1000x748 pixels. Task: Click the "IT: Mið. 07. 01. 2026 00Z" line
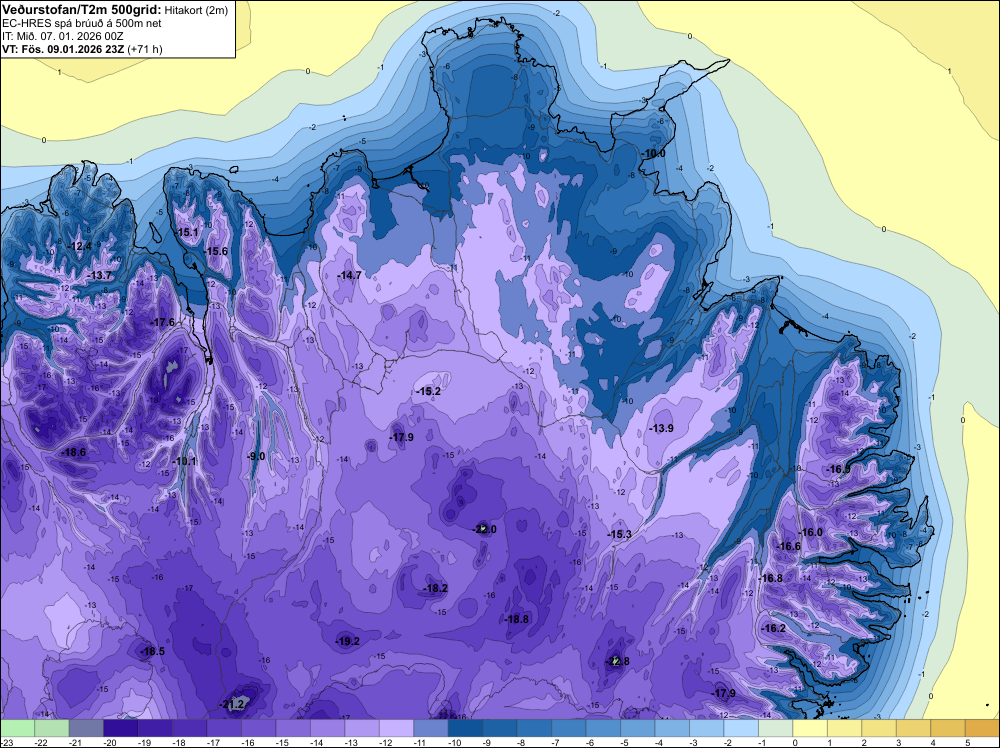65,36
